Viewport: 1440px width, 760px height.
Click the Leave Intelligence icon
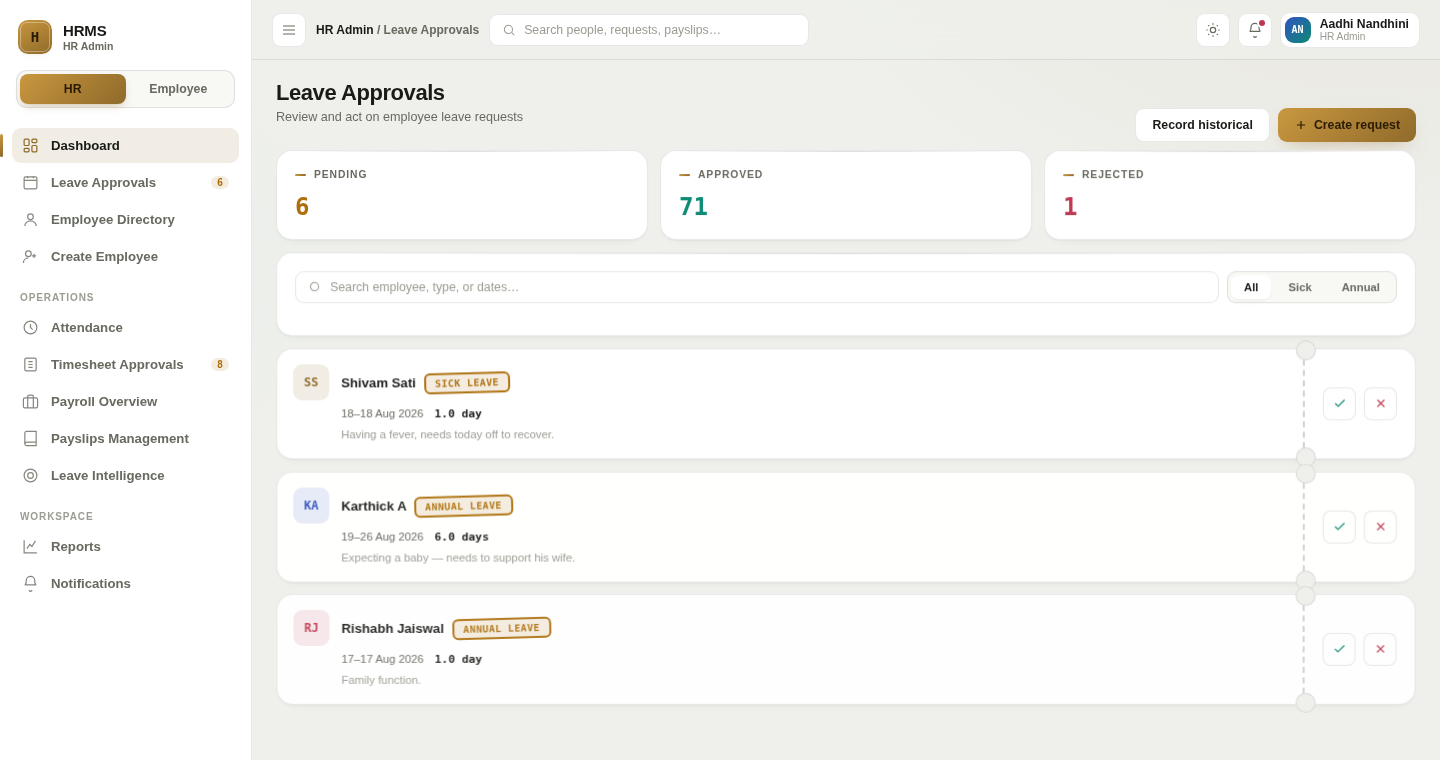pyautogui.click(x=31, y=476)
